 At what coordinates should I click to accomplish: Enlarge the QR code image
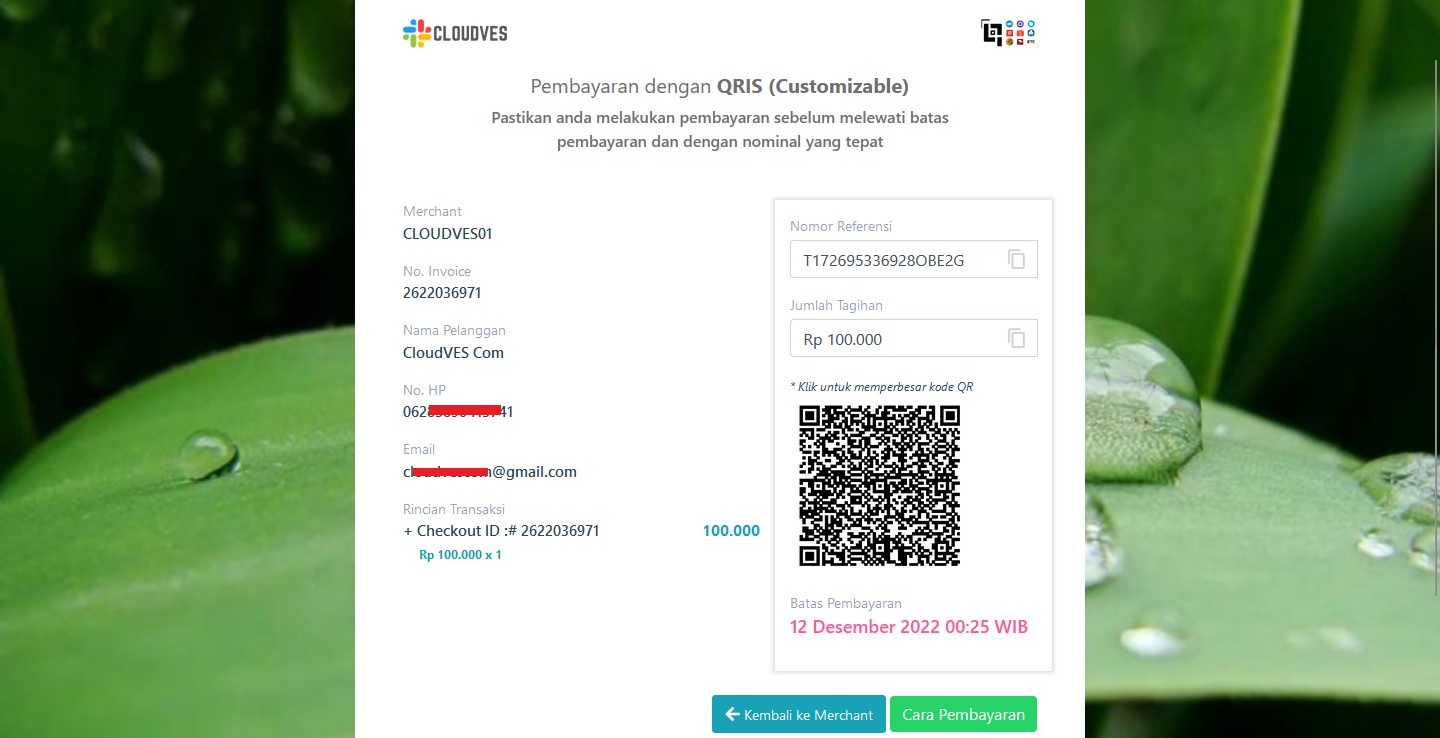tap(880, 485)
